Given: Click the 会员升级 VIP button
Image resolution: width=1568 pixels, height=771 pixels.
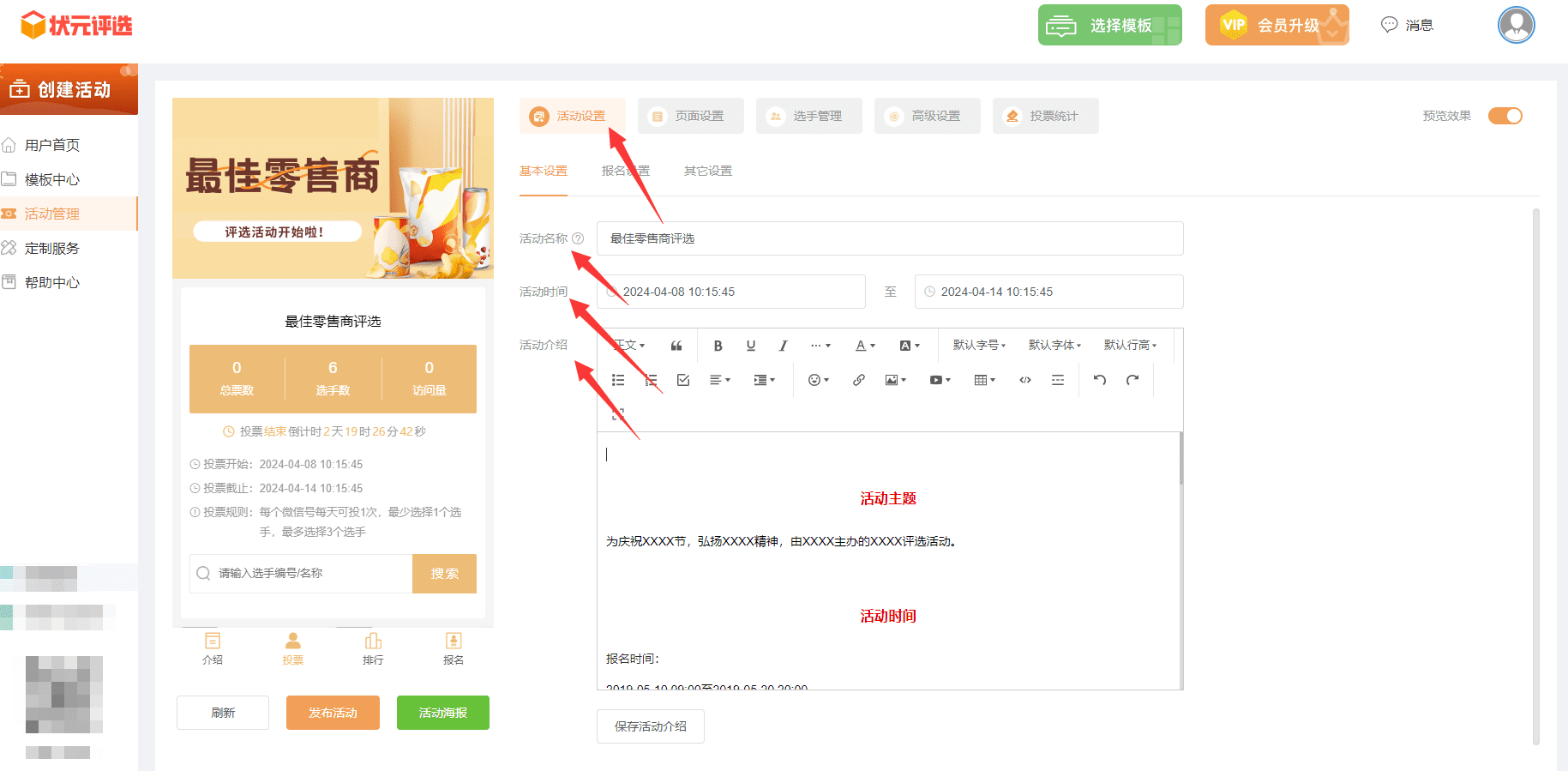Looking at the screenshot, I should point(1277,25).
